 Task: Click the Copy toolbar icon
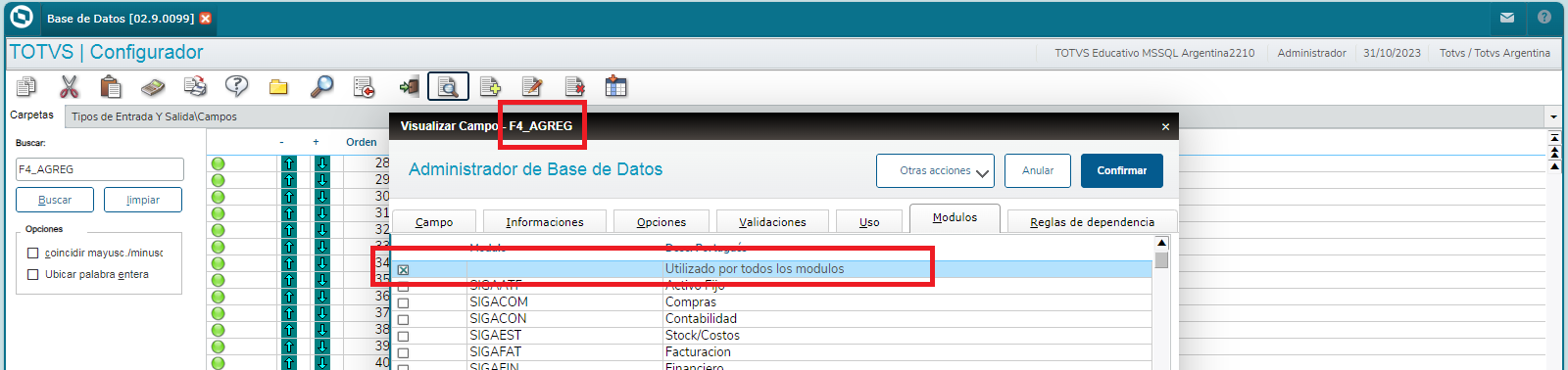[x=26, y=87]
